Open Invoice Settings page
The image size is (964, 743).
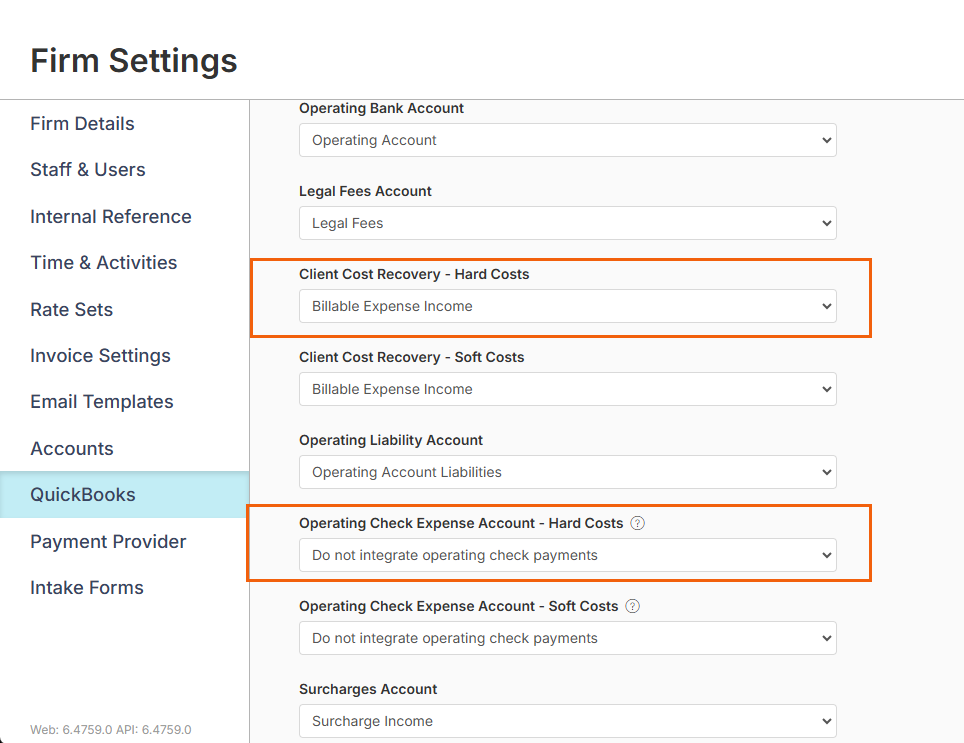tap(100, 355)
